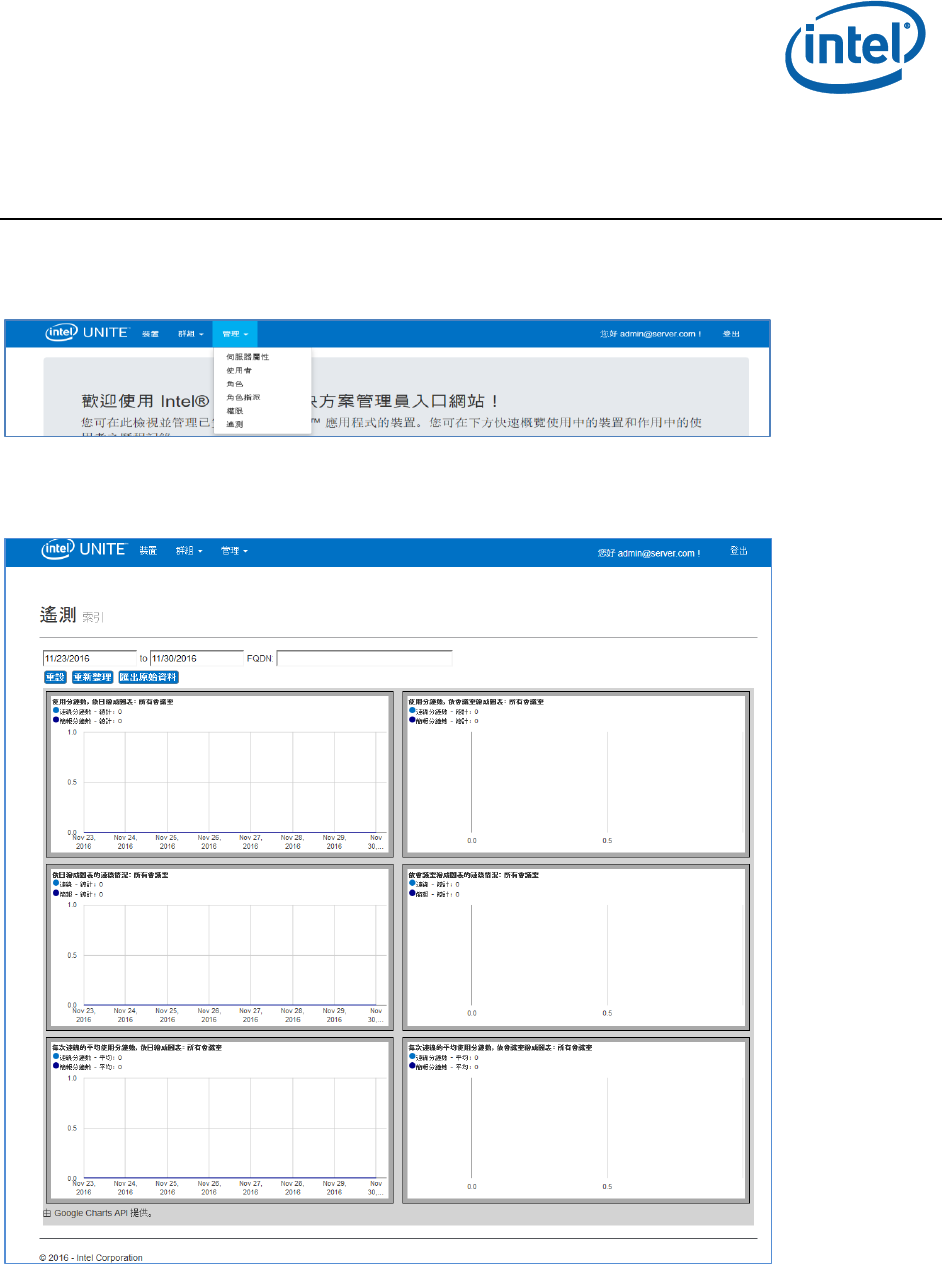Click 登出 on the 遙測 page navbar
942x1264 pixels.
pyautogui.click(x=739, y=551)
